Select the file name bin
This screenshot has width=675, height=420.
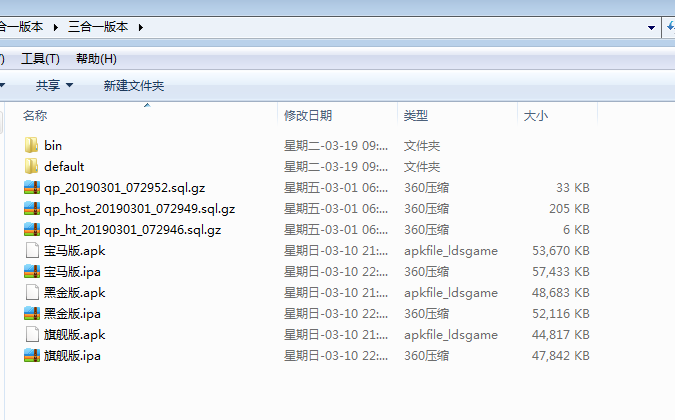[53, 145]
